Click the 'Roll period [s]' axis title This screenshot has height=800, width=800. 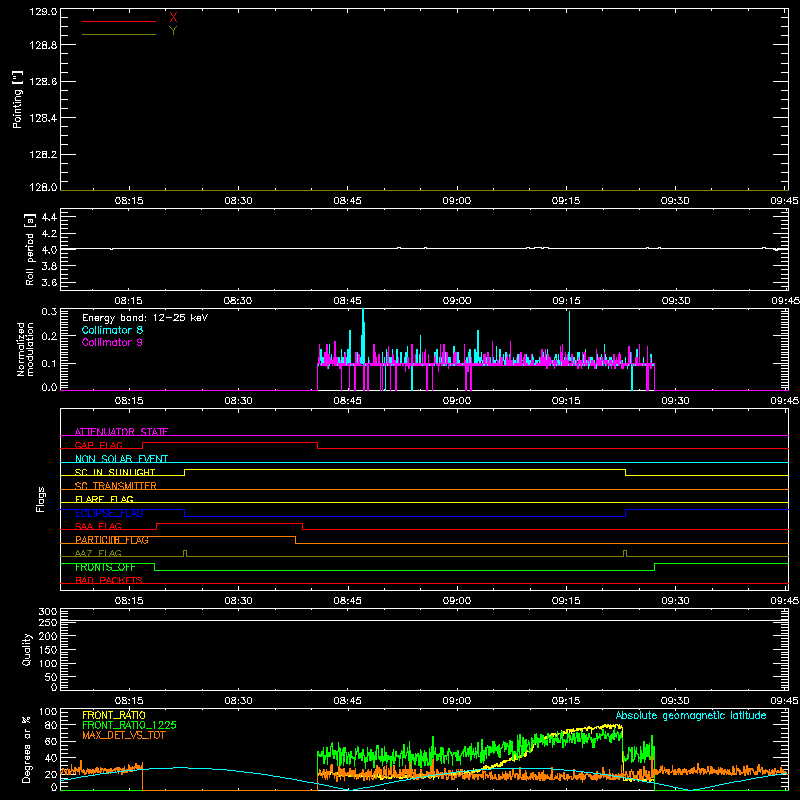pos(30,249)
